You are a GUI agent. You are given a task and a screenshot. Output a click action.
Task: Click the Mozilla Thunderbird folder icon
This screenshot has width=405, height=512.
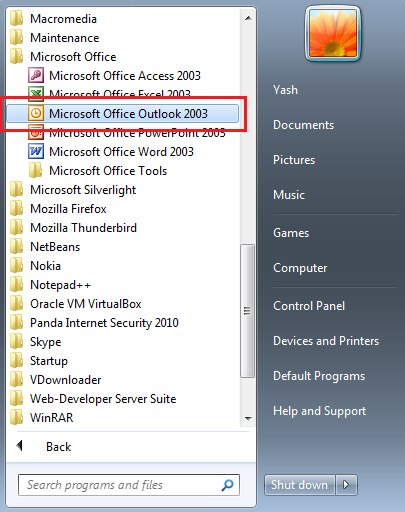[17, 228]
